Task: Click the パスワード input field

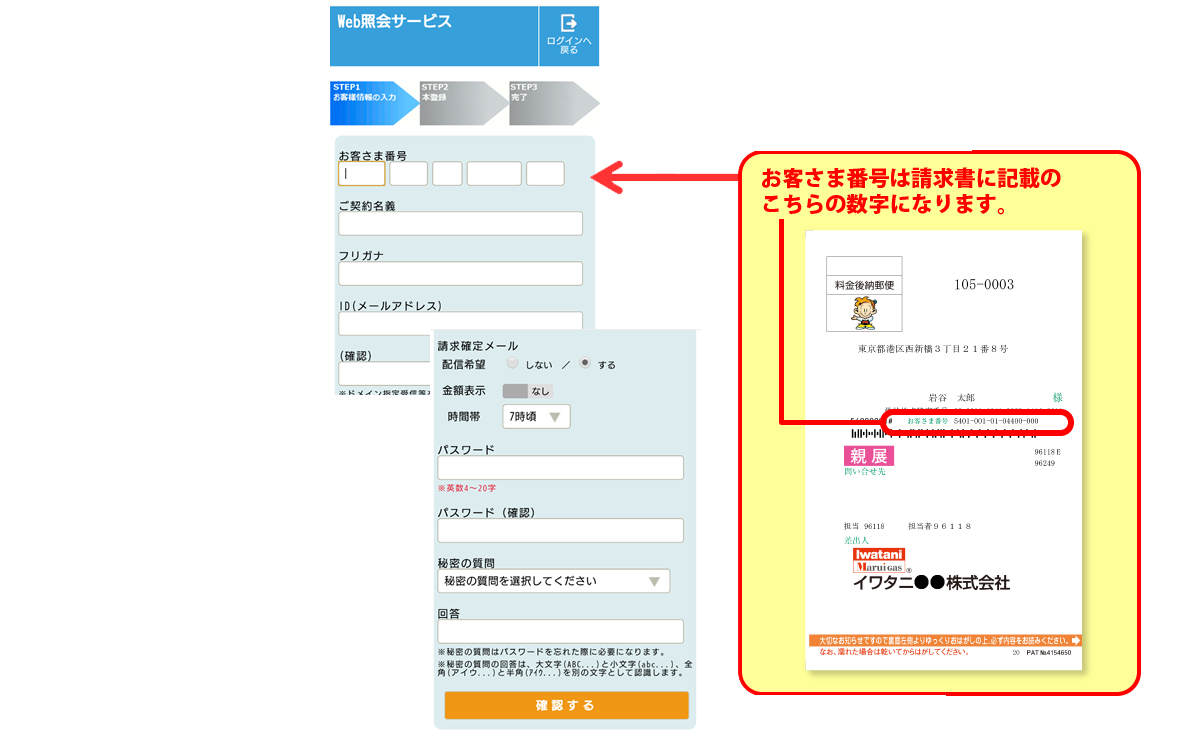Action: [560, 468]
